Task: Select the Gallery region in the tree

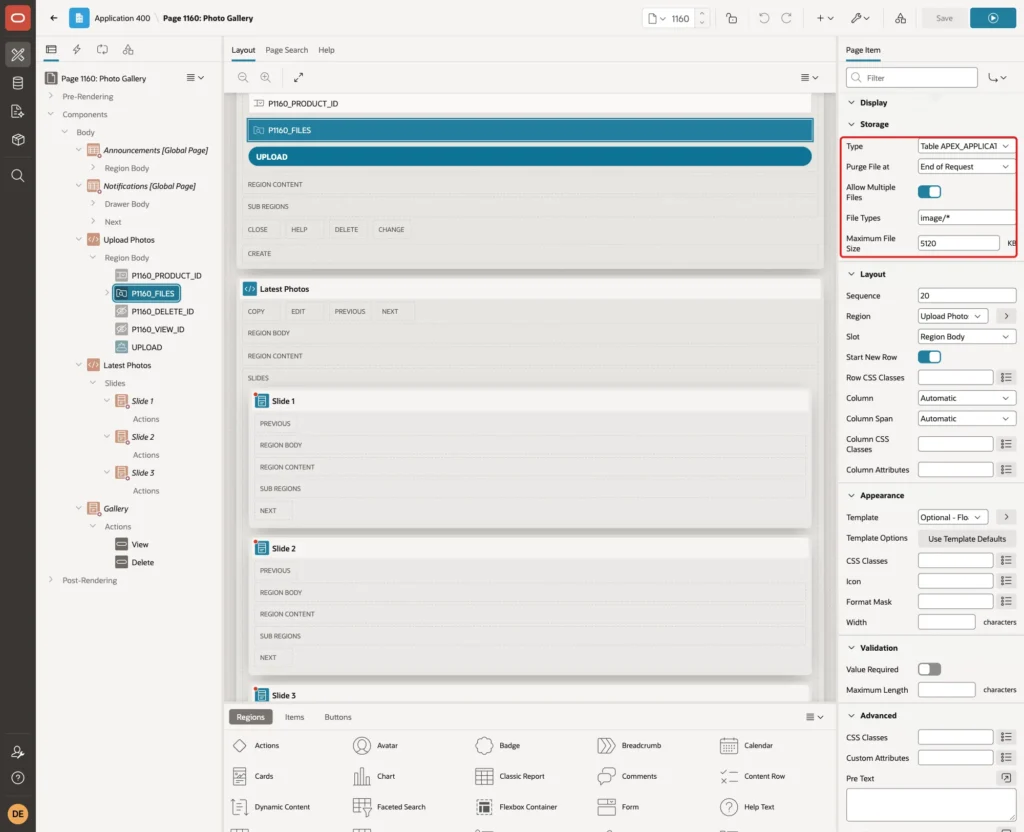Action: 115,509
